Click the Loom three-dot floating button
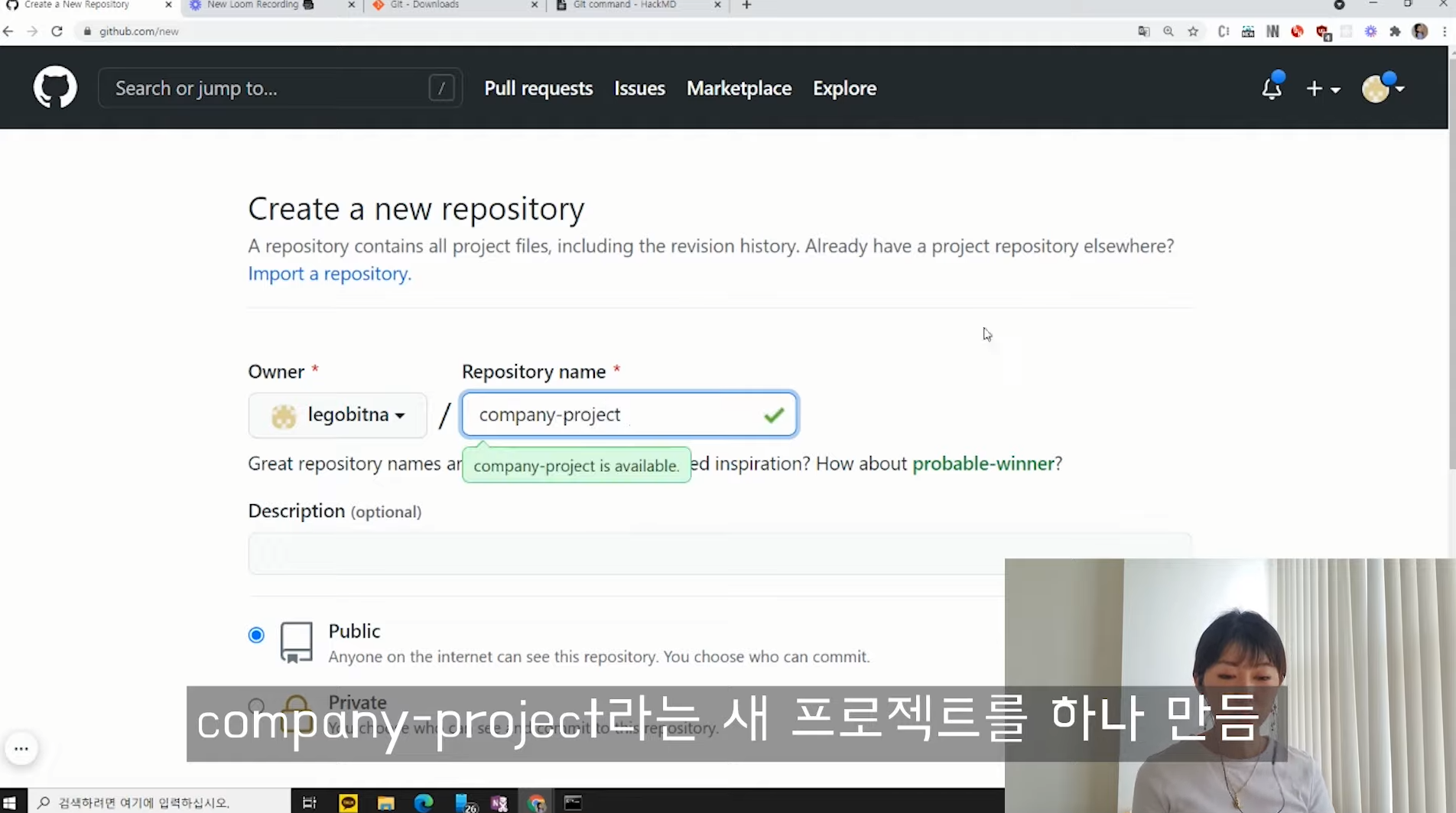Screen dimensions: 1456x813 coord(21,749)
